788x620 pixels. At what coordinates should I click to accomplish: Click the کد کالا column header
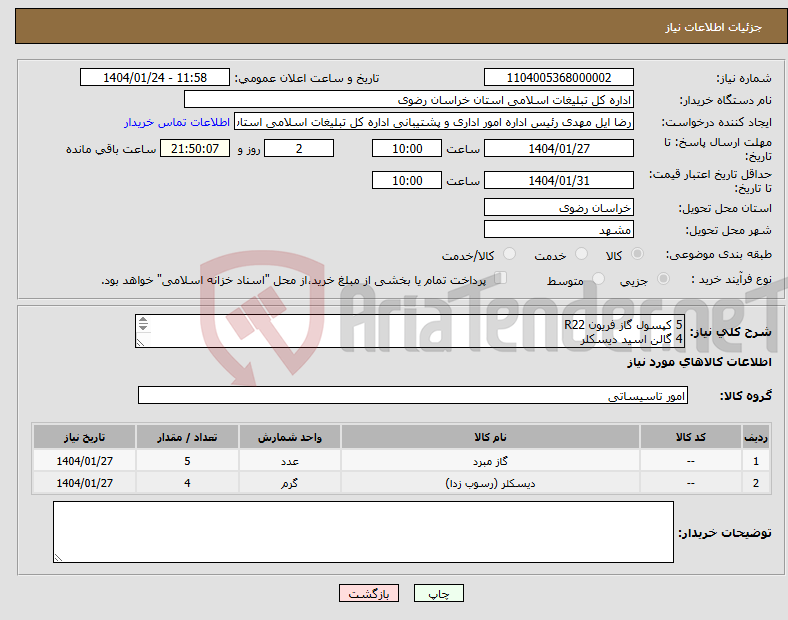click(691, 437)
